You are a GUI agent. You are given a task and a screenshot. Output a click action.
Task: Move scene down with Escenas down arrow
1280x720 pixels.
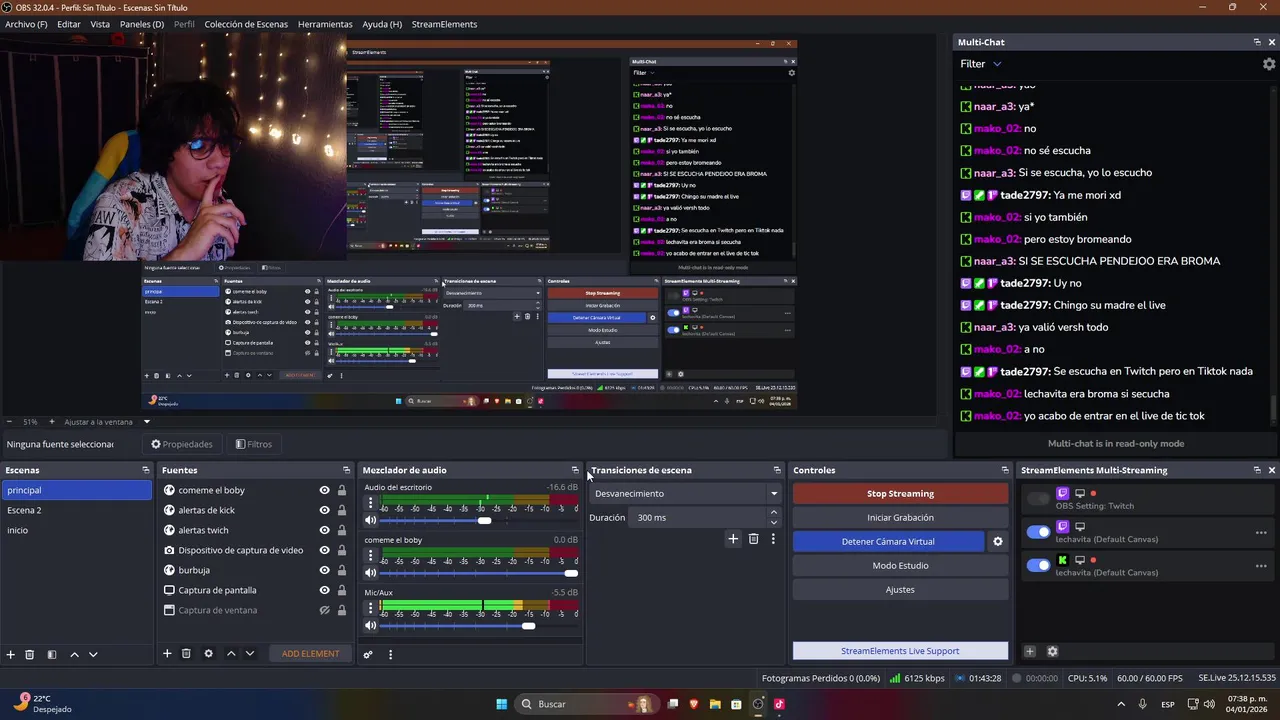pos(93,654)
